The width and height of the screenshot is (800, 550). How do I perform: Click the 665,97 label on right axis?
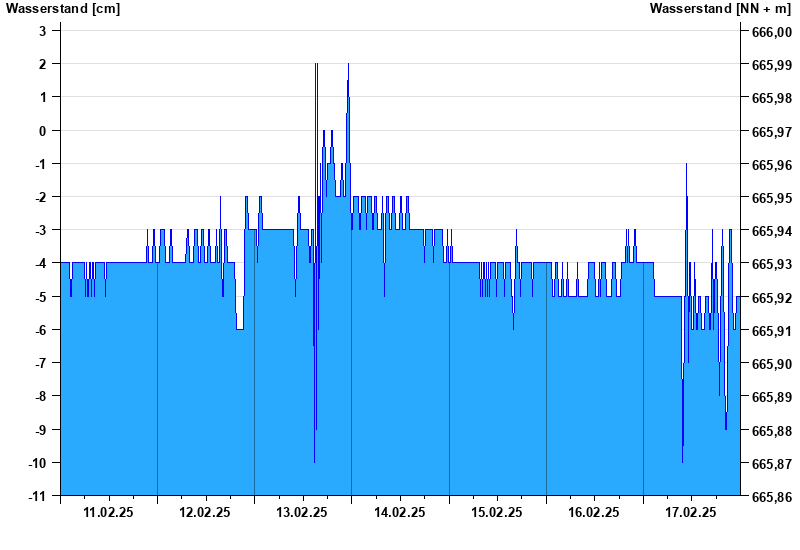point(771,131)
